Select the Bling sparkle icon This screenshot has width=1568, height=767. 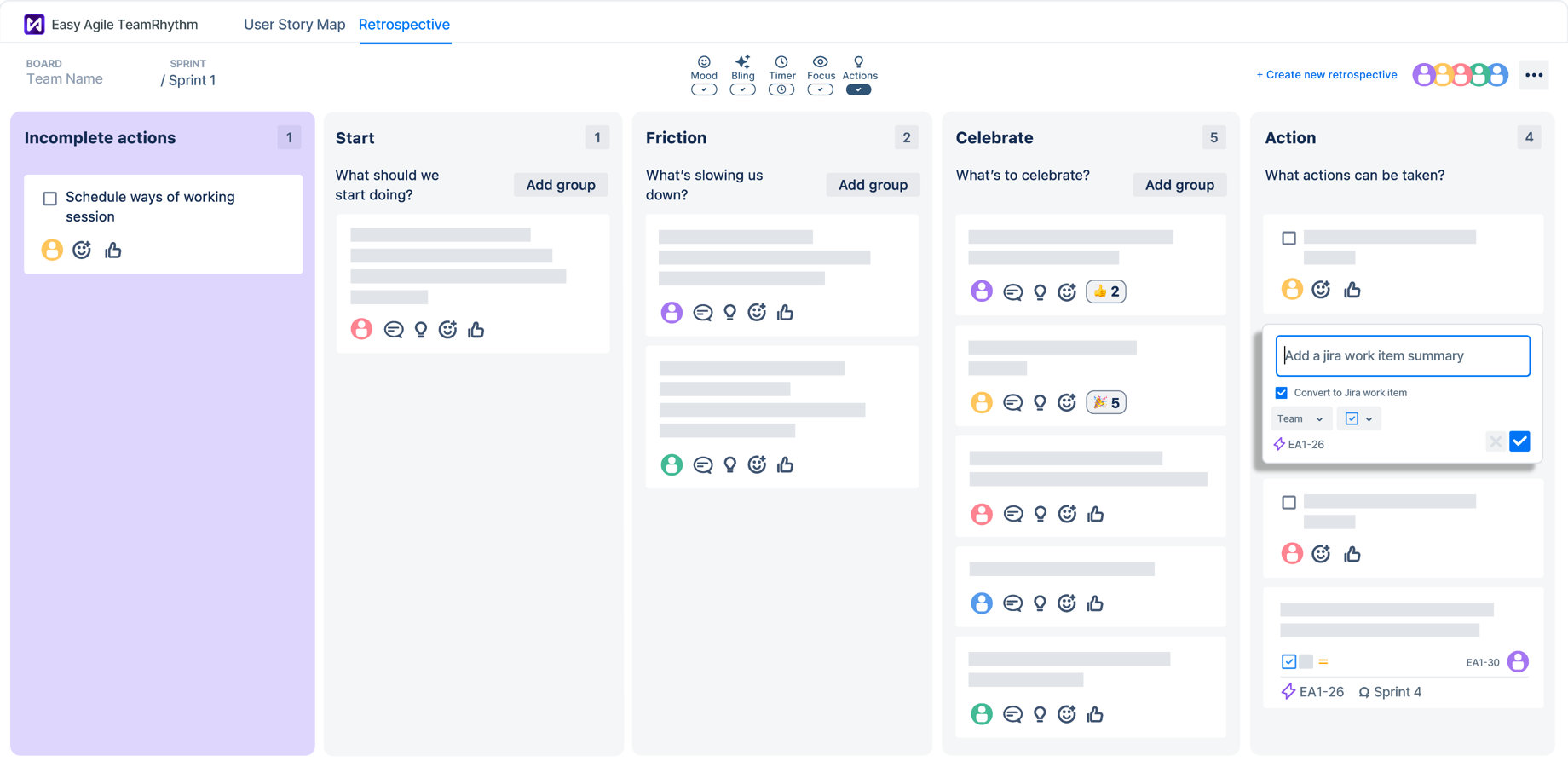click(742, 61)
